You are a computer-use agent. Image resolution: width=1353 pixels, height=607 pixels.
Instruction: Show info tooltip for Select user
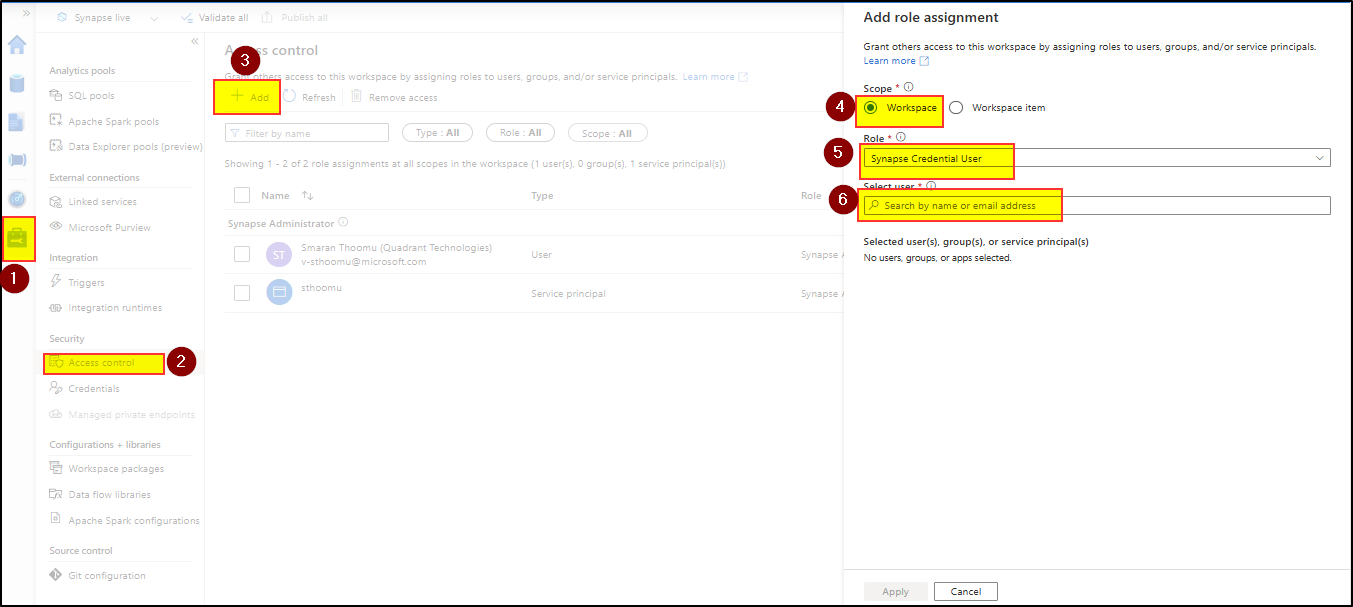pyautogui.click(x=931, y=186)
